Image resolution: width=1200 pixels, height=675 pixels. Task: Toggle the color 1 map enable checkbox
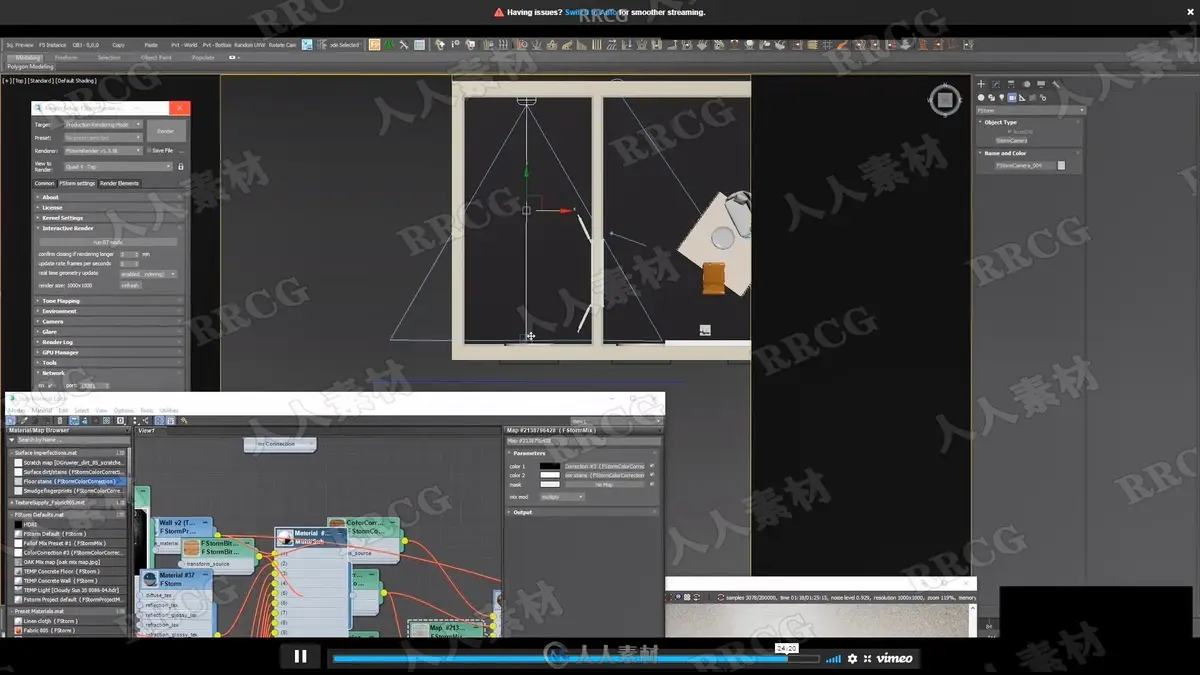tap(652, 466)
